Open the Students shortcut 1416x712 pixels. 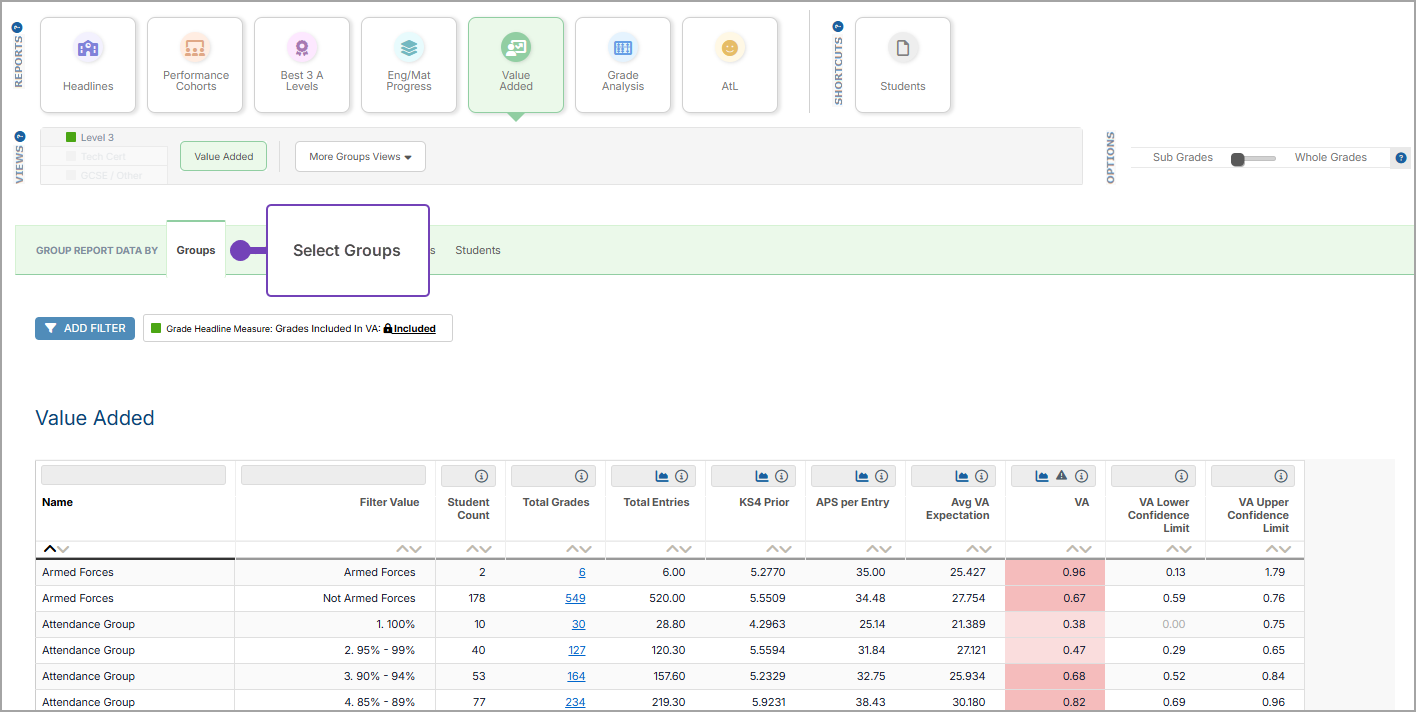[x=902, y=64]
